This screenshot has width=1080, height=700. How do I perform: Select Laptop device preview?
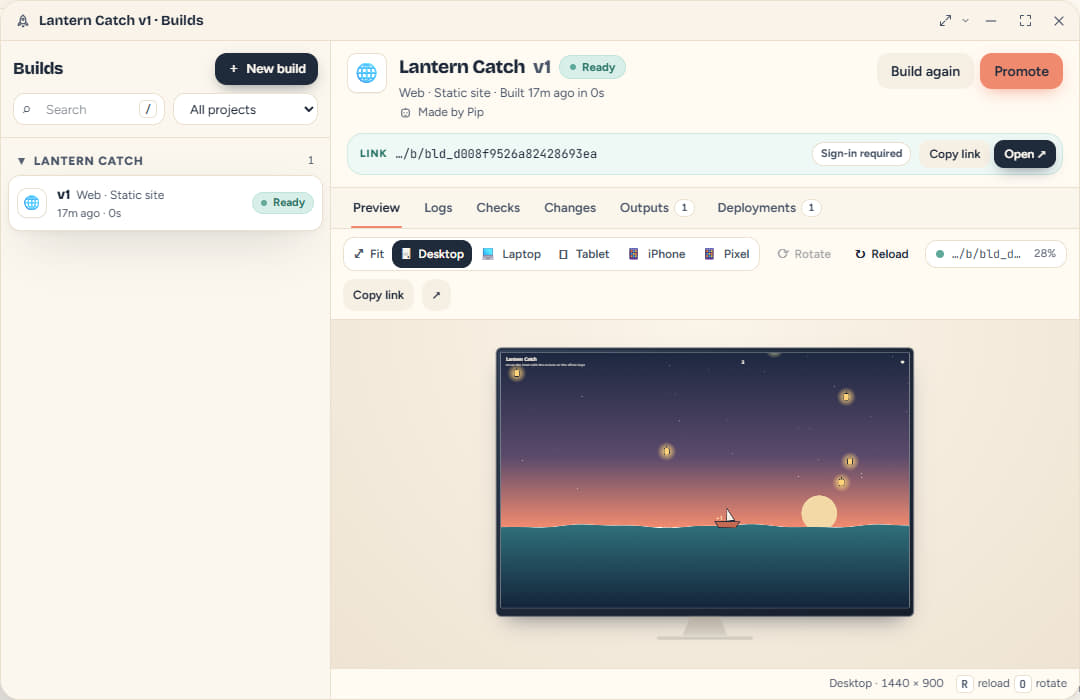[512, 254]
